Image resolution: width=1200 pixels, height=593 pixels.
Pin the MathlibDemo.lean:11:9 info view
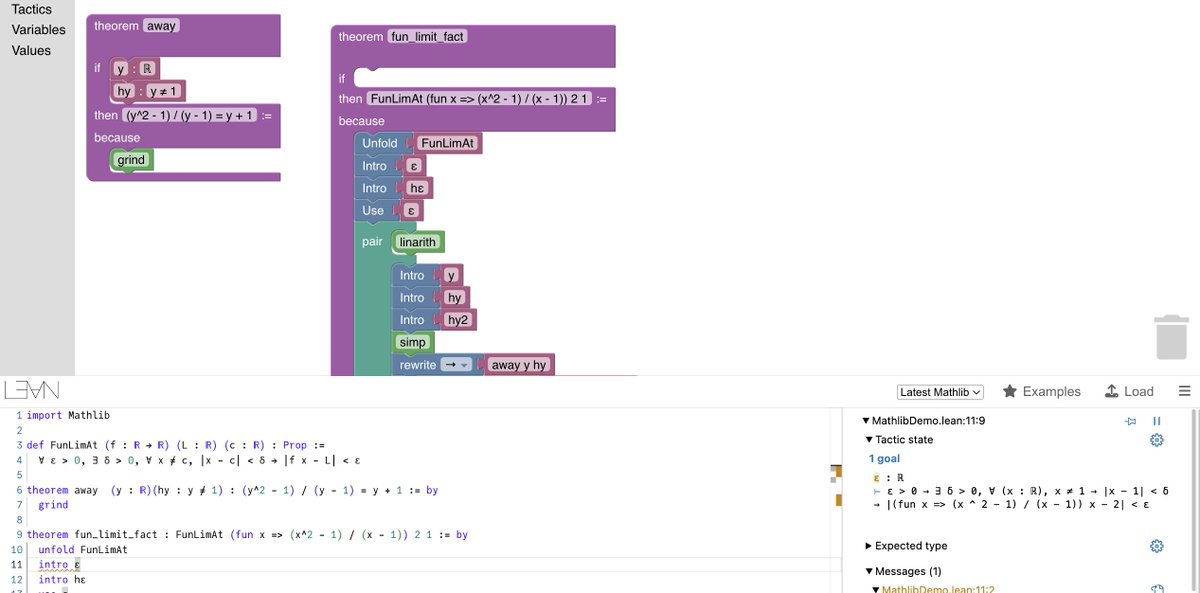pyautogui.click(x=1130, y=420)
